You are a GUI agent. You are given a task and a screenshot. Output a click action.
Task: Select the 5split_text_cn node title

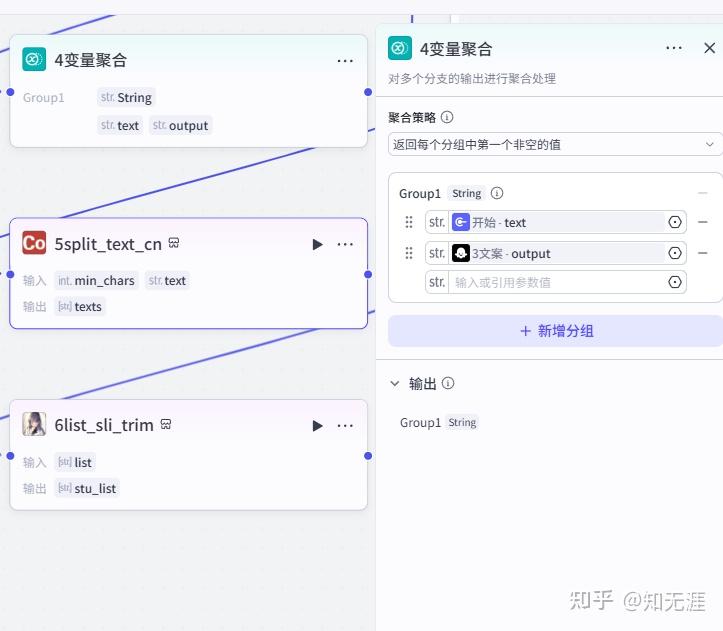[108, 244]
